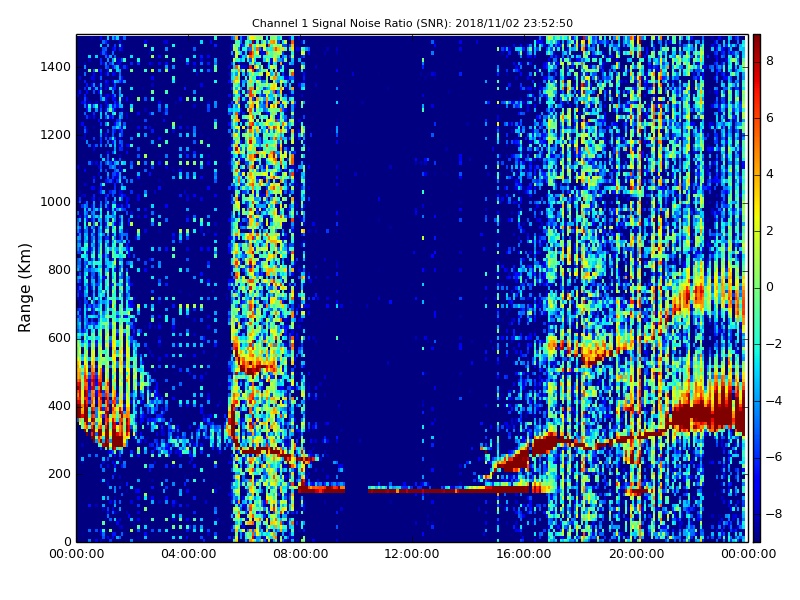Click the 04:00:00 time axis label
This screenshot has height=600, width=800.
[189, 554]
